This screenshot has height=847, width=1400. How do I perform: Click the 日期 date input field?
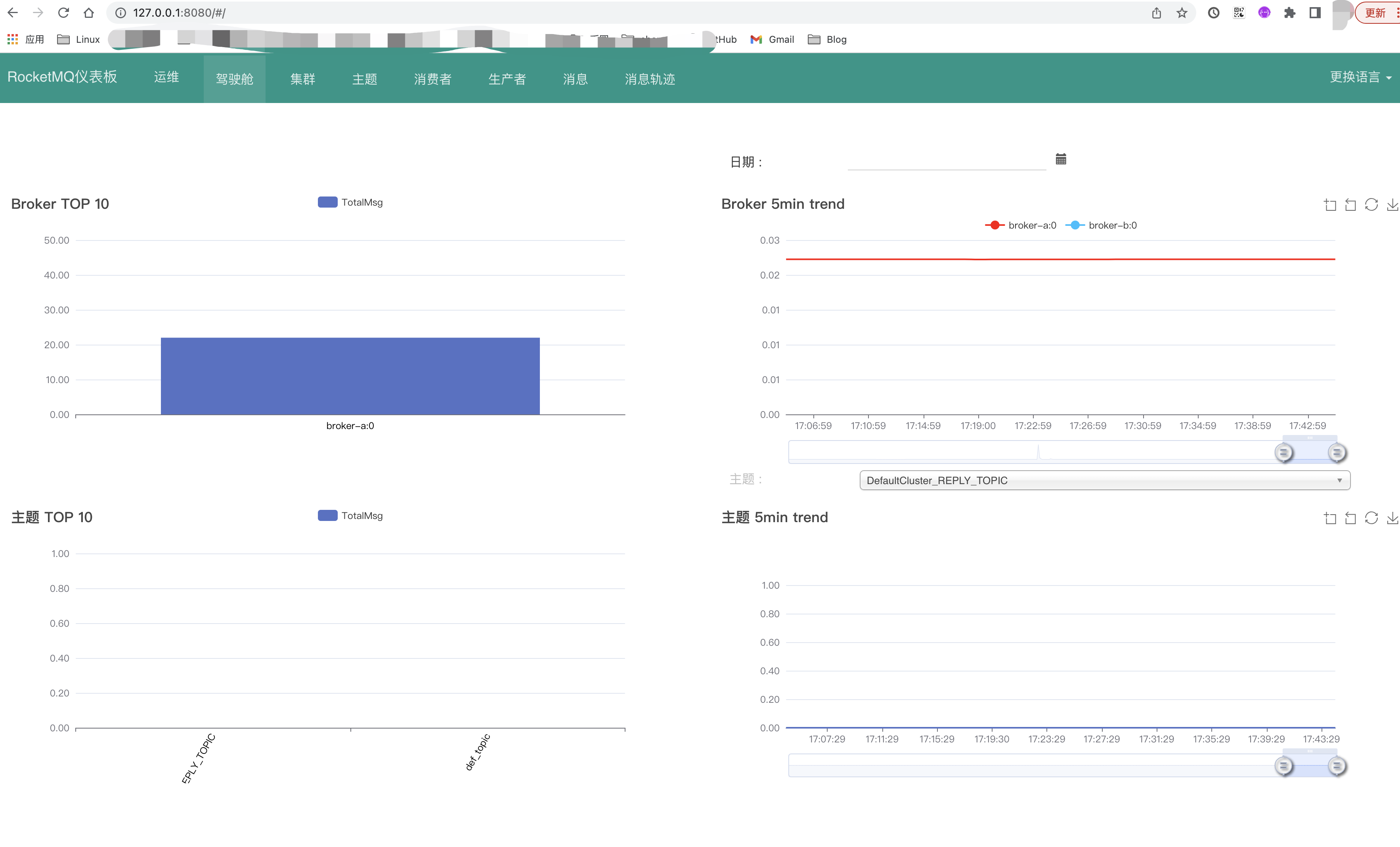tap(947, 161)
